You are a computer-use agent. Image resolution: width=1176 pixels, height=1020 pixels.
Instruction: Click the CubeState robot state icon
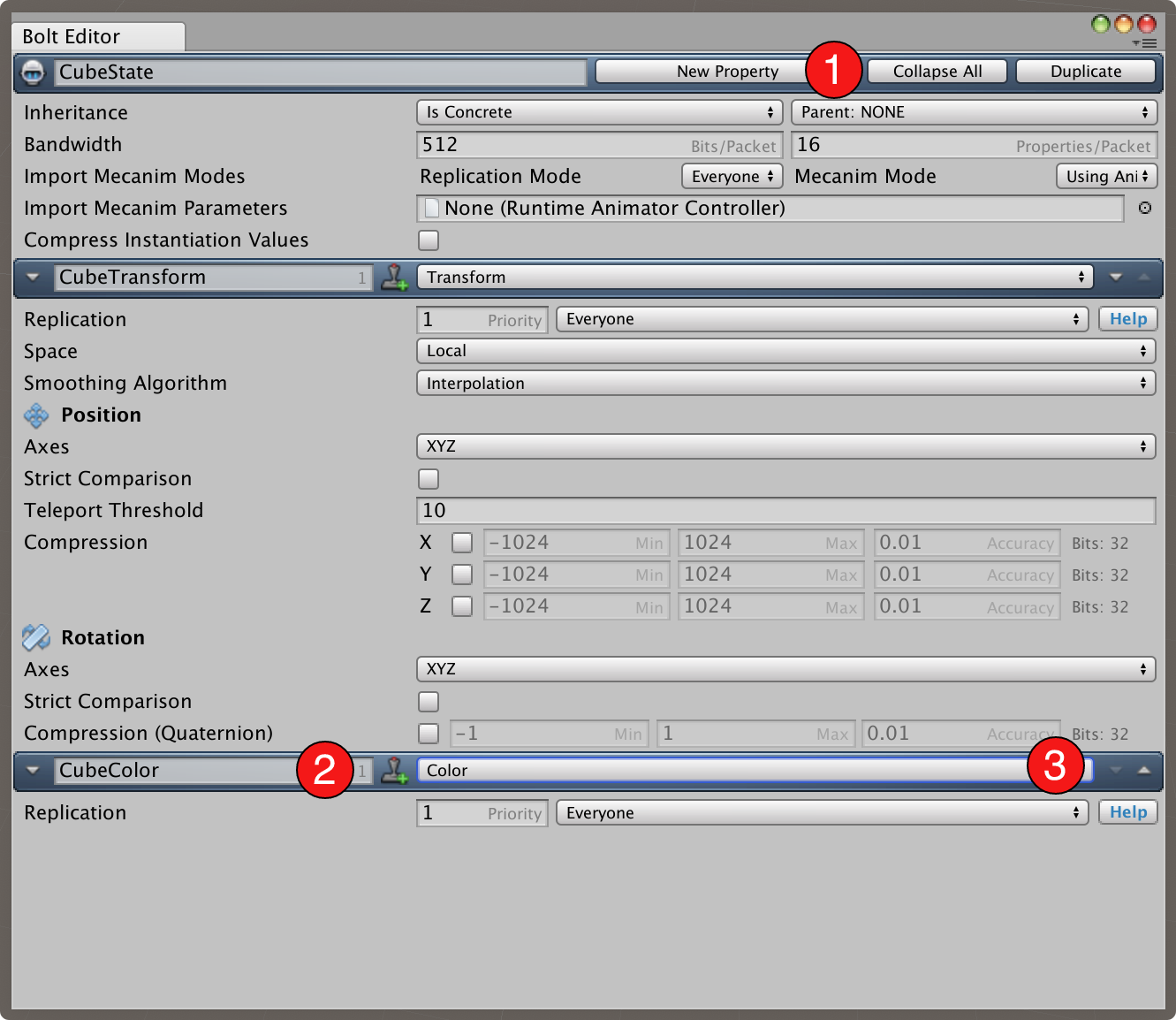[x=33, y=72]
